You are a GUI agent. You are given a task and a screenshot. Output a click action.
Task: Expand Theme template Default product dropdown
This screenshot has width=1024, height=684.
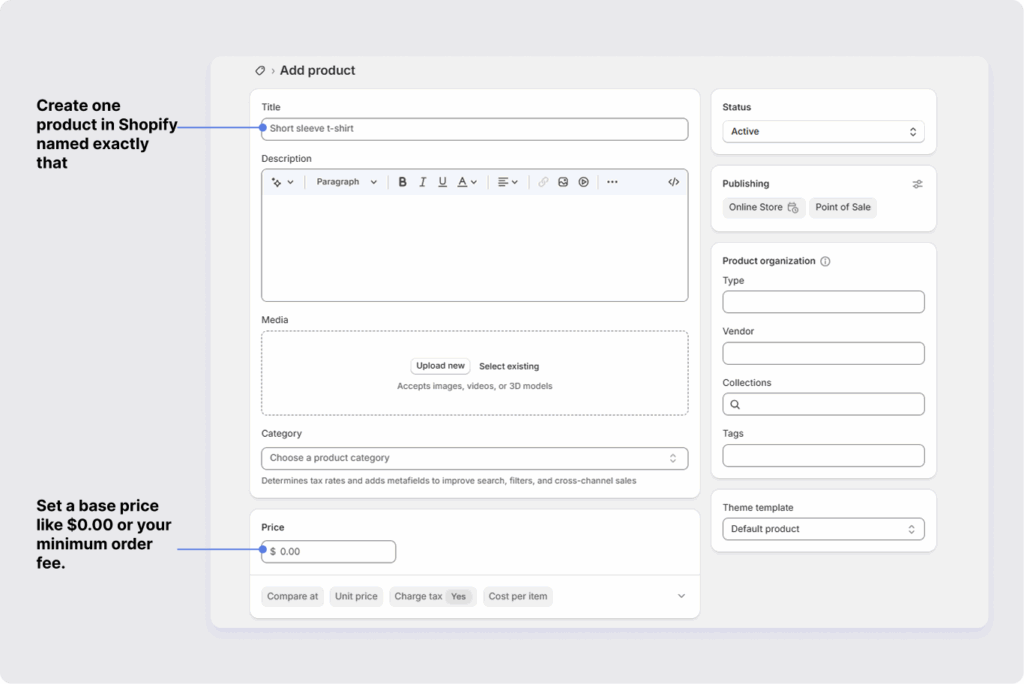[823, 529]
